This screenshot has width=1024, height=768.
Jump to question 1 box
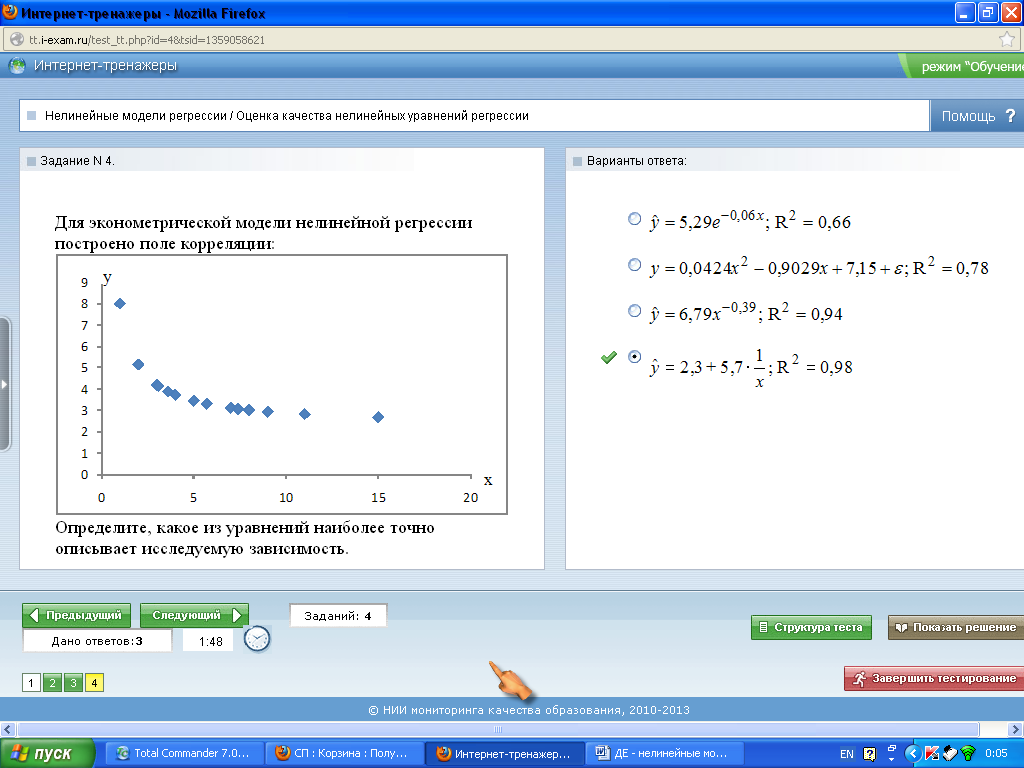pyautogui.click(x=31, y=683)
